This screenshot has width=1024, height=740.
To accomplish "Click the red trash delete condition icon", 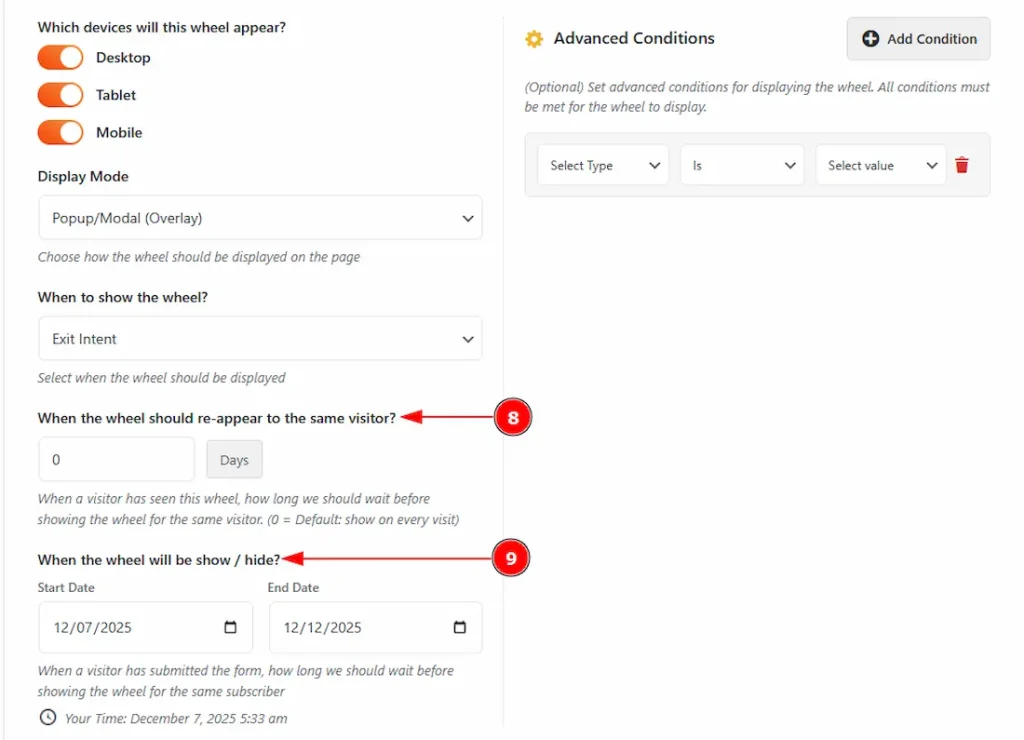I will (962, 166).
